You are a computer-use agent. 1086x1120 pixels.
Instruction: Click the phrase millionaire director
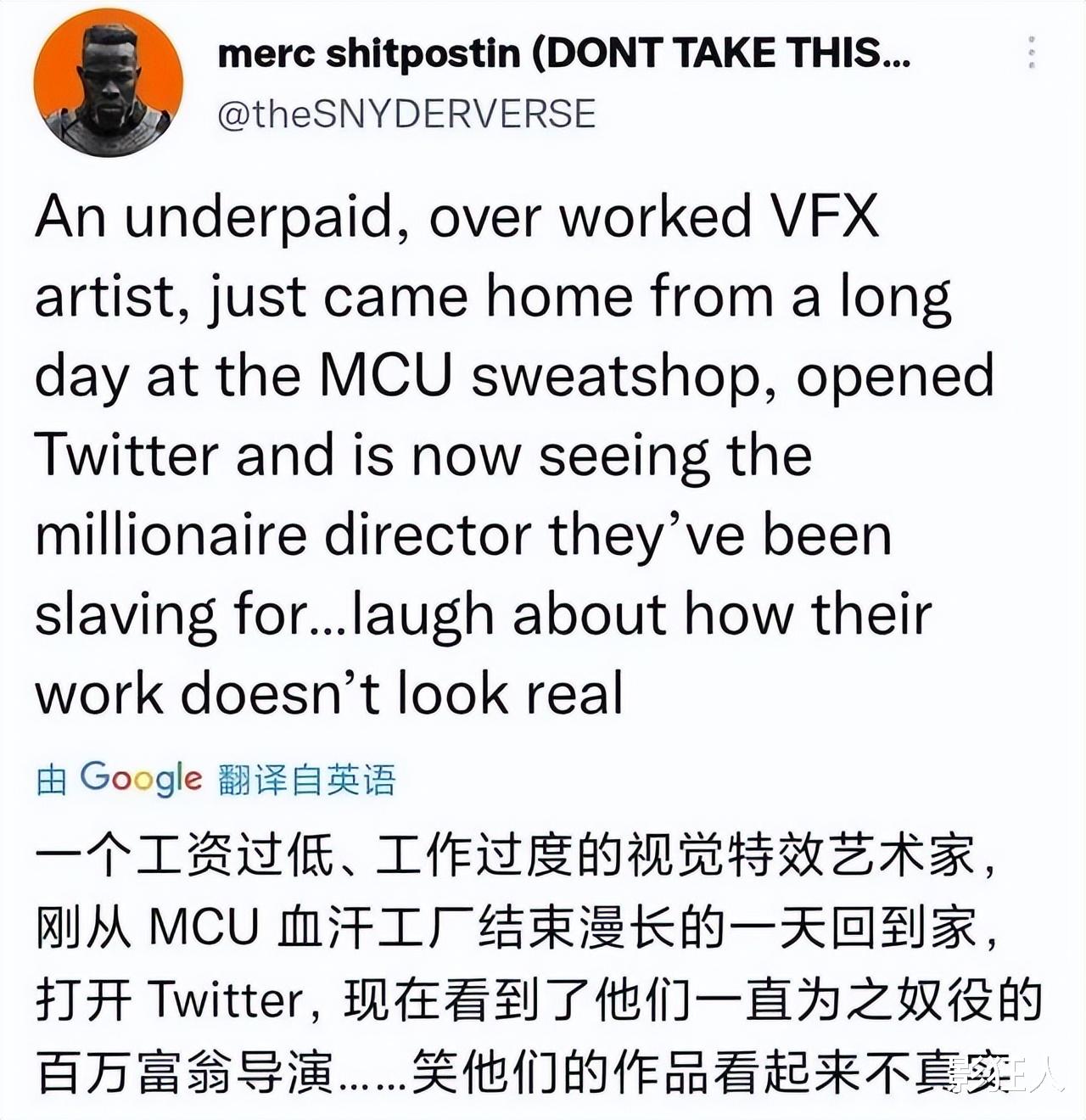pyautogui.click(x=284, y=535)
